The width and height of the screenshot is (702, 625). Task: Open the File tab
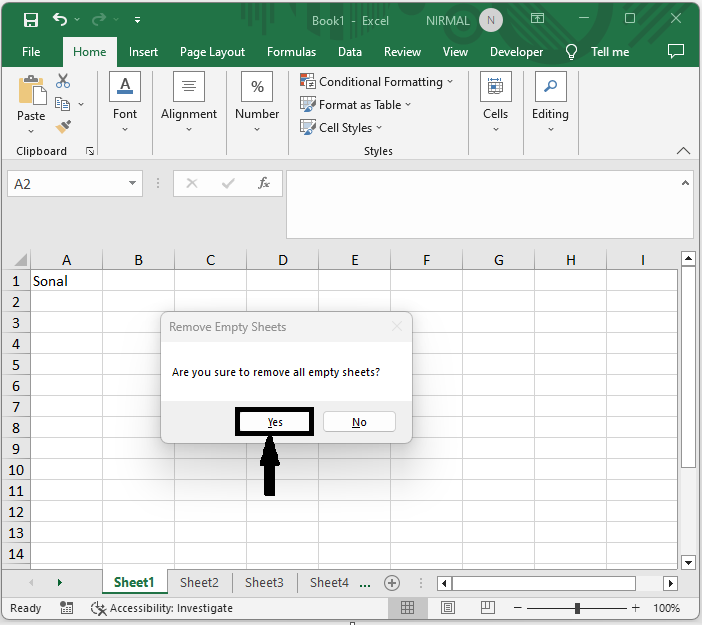point(31,52)
